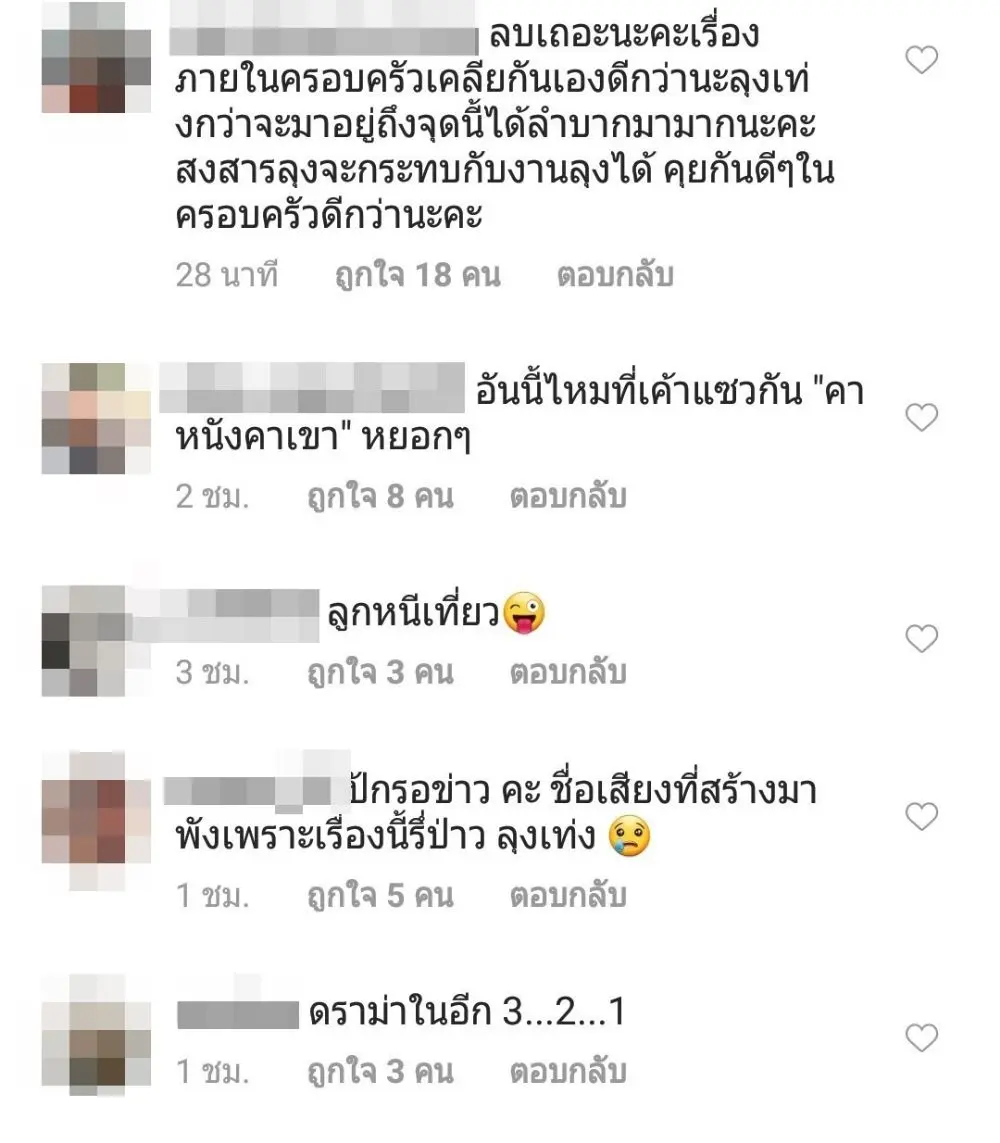Like the "ลูกหนีเที่ยว" comment with heart
This screenshot has height=1143, width=1000.
coord(921,639)
